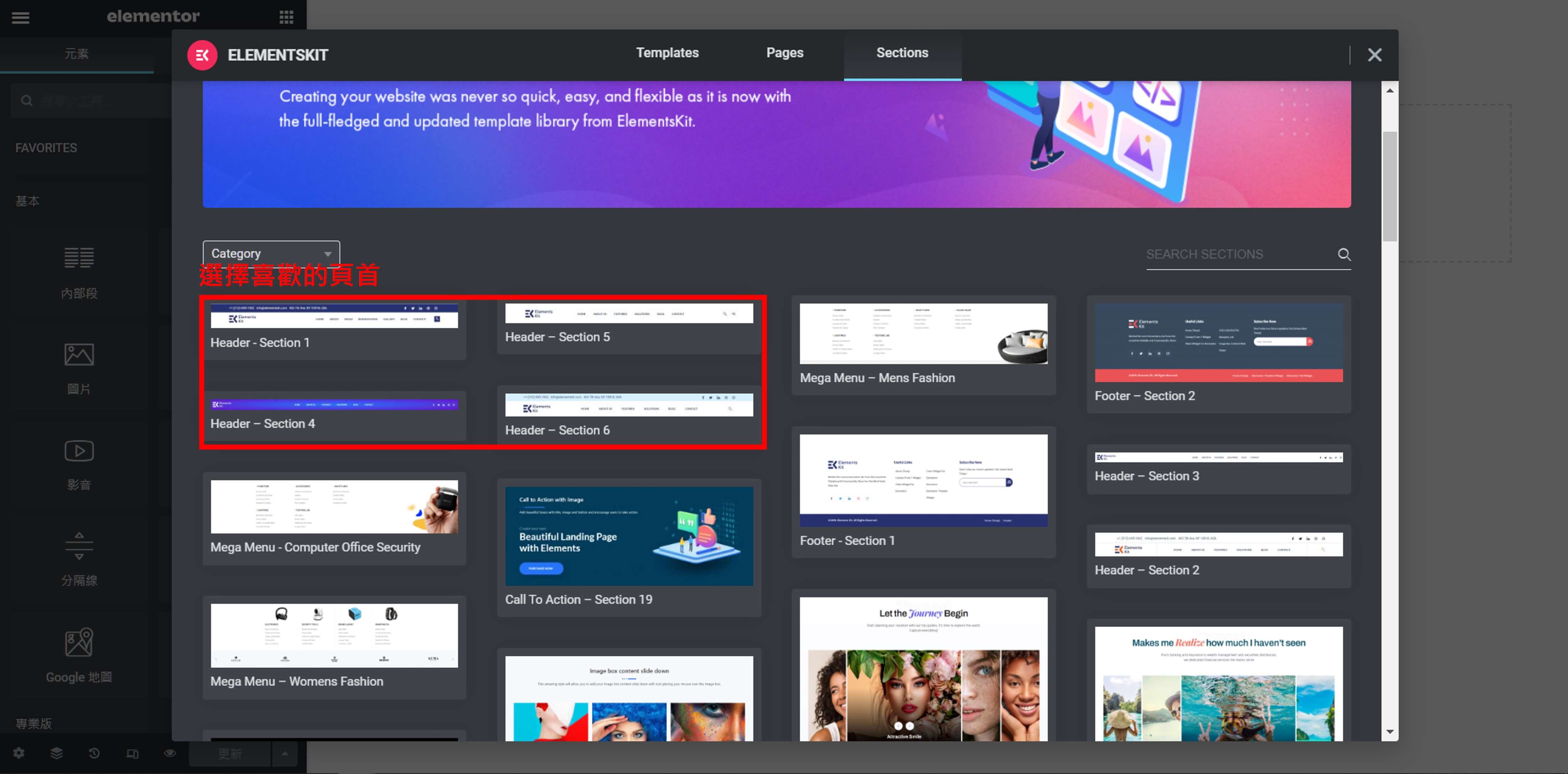Screen dimensions: 1568x774
Task: Open Elementor settings gear icon
Action: click(x=19, y=753)
